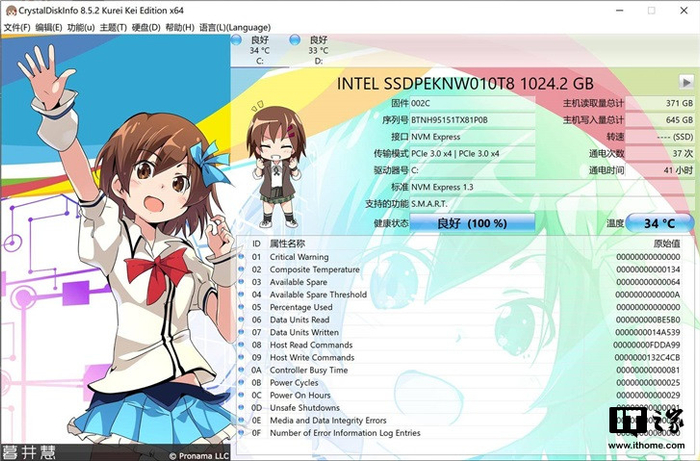This screenshot has height=461, width=700.
Task: Click status dot for Available Spare row
Action: pos(242,282)
